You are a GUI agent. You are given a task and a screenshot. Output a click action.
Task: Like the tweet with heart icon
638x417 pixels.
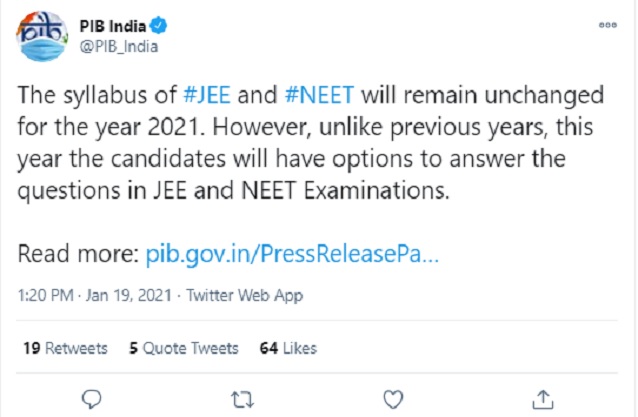[393, 397]
